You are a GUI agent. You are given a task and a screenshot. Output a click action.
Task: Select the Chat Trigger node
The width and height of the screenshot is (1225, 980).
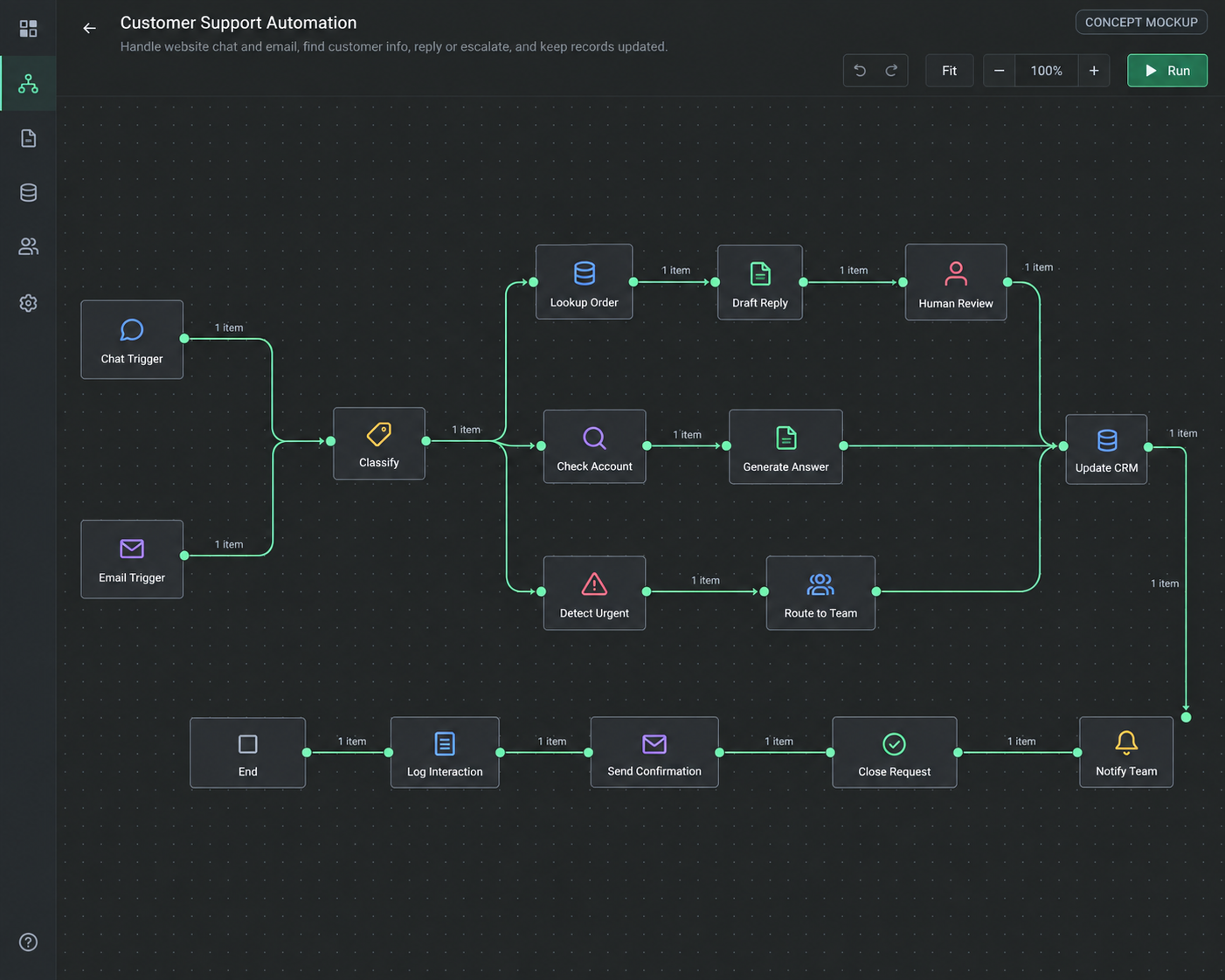(132, 340)
